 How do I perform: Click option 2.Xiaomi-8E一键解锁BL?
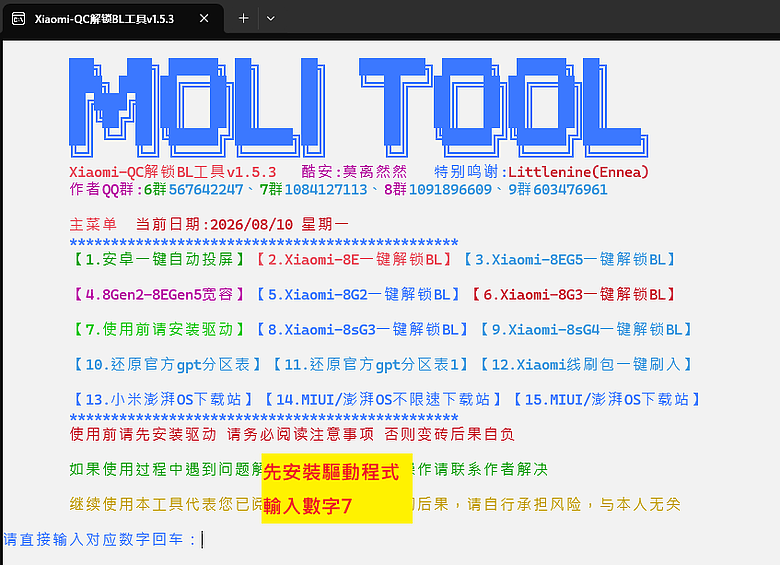353,259
